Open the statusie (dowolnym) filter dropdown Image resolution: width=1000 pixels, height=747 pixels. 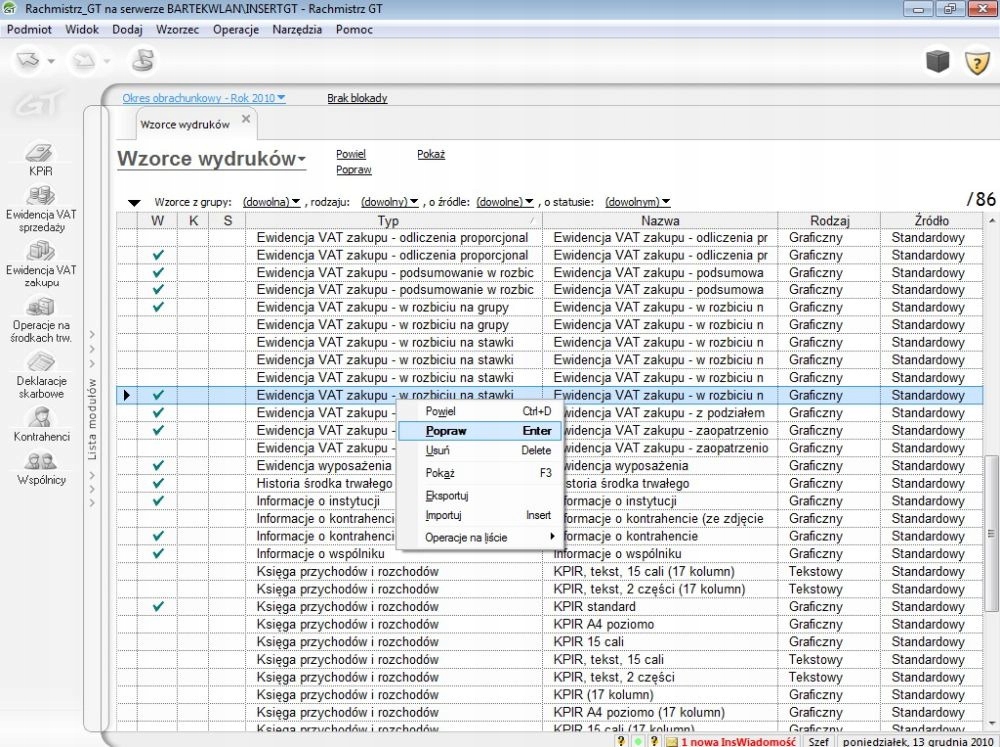[x=637, y=202]
